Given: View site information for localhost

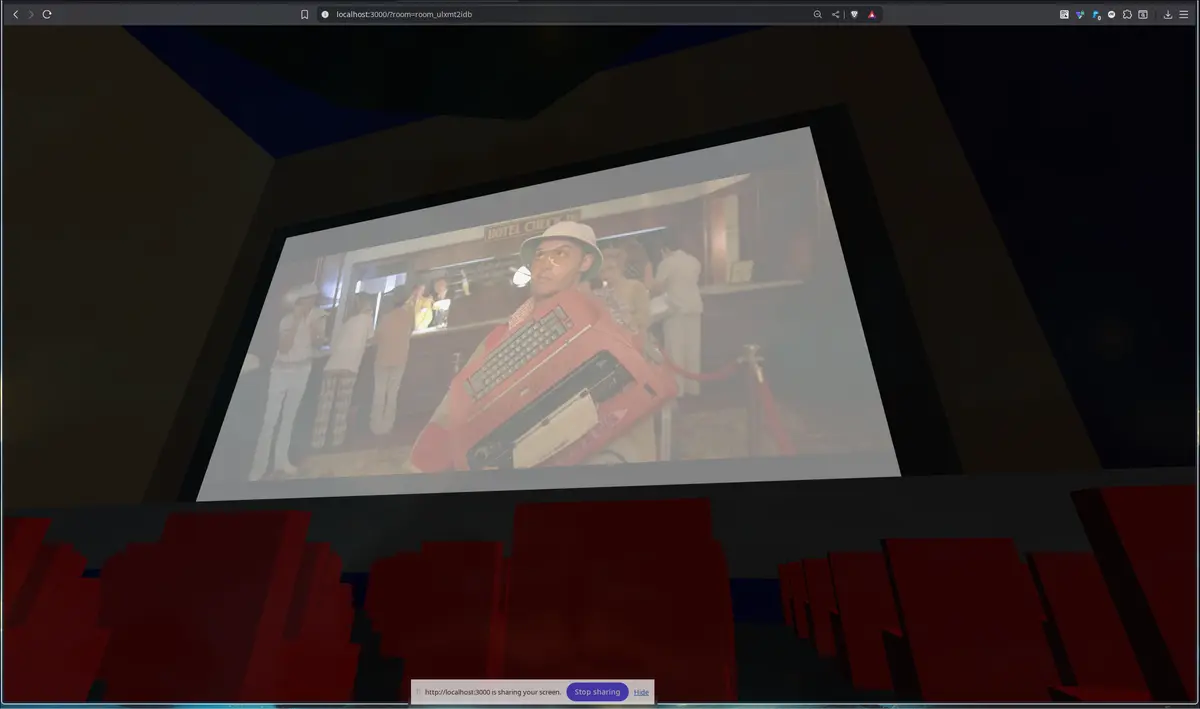Looking at the screenshot, I should pos(325,14).
